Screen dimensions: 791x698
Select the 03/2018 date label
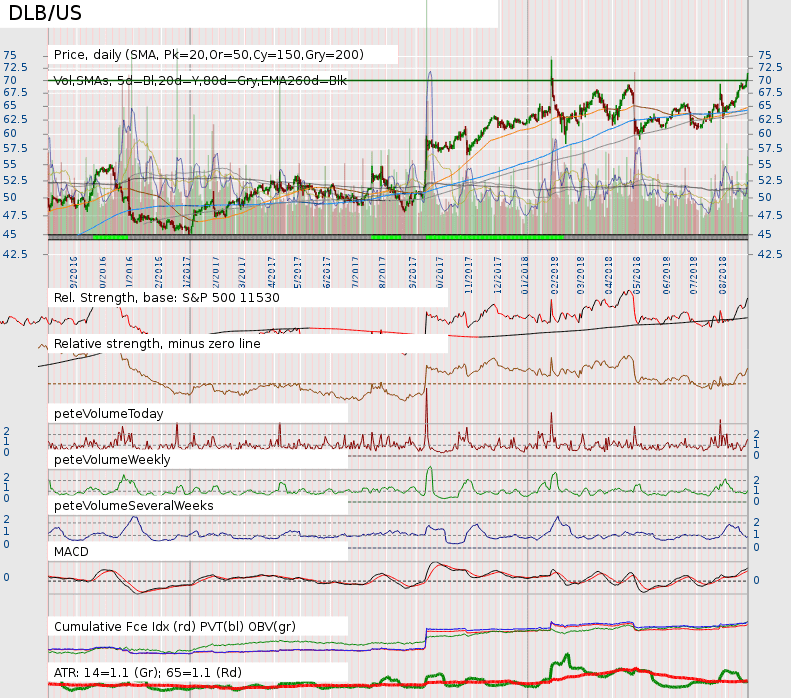pos(581,275)
